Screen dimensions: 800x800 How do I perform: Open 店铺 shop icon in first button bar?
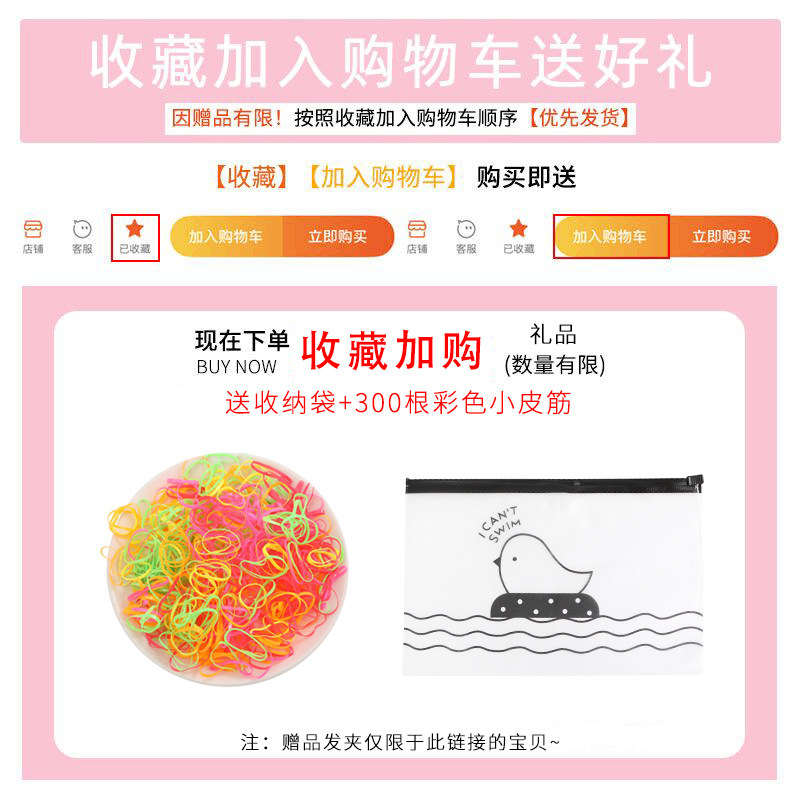(33, 237)
